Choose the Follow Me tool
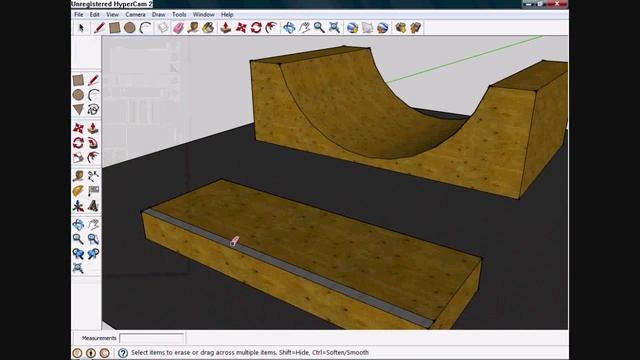 93,143
